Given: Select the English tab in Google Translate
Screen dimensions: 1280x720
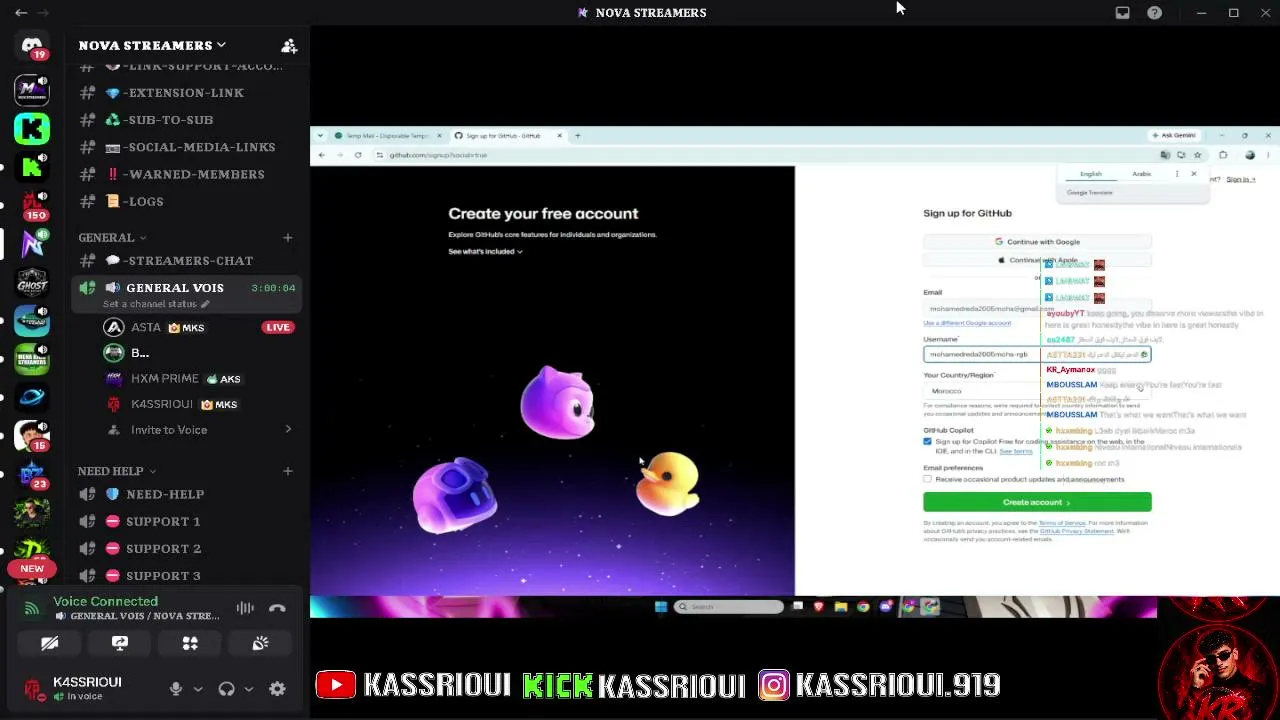Looking at the screenshot, I should tap(1090, 174).
